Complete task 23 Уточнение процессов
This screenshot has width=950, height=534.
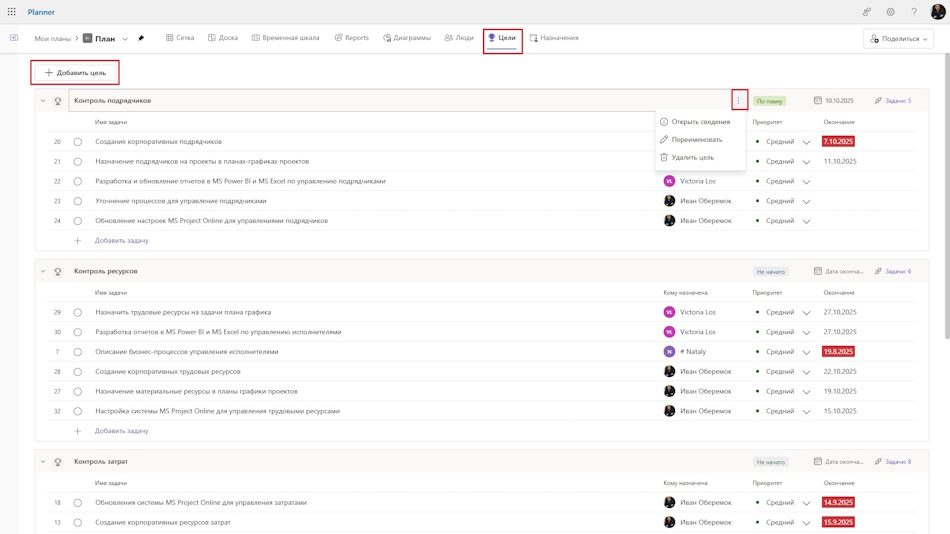tap(78, 201)
